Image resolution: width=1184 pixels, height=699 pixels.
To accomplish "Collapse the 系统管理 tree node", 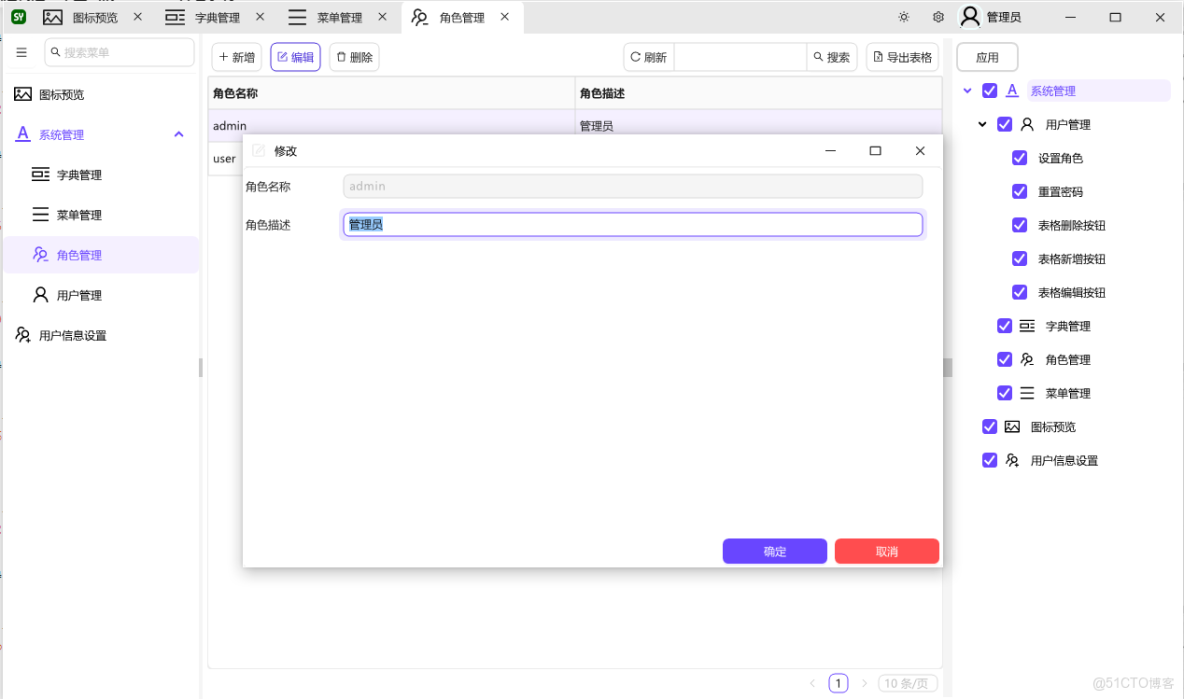I will tap(967, 90).
